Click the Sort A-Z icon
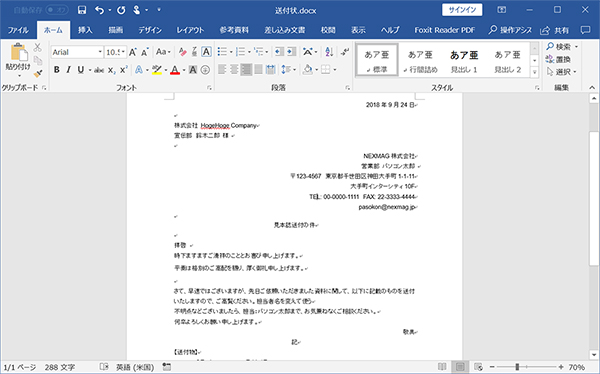Screen dimensions: 600x374 pos(329,52)
